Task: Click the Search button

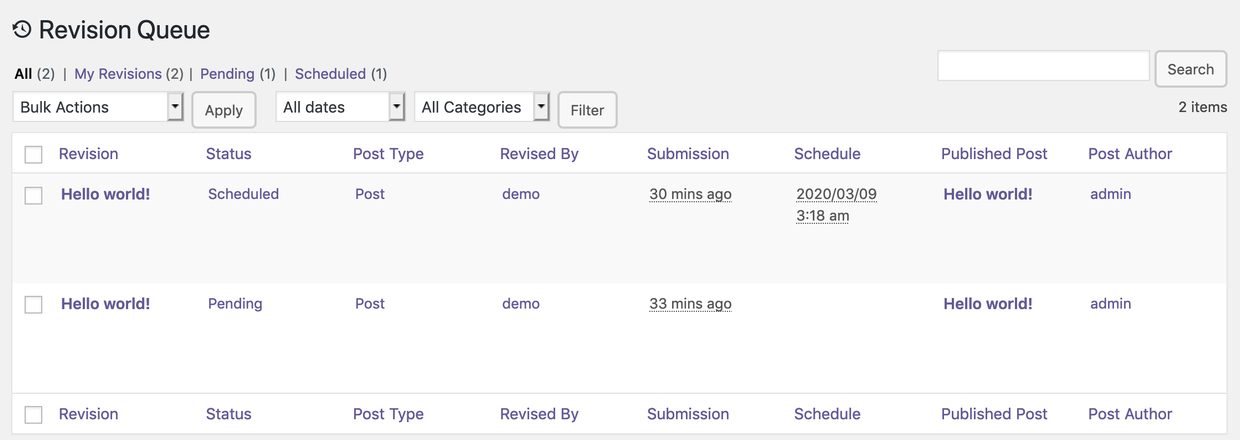Action: 1190,69
